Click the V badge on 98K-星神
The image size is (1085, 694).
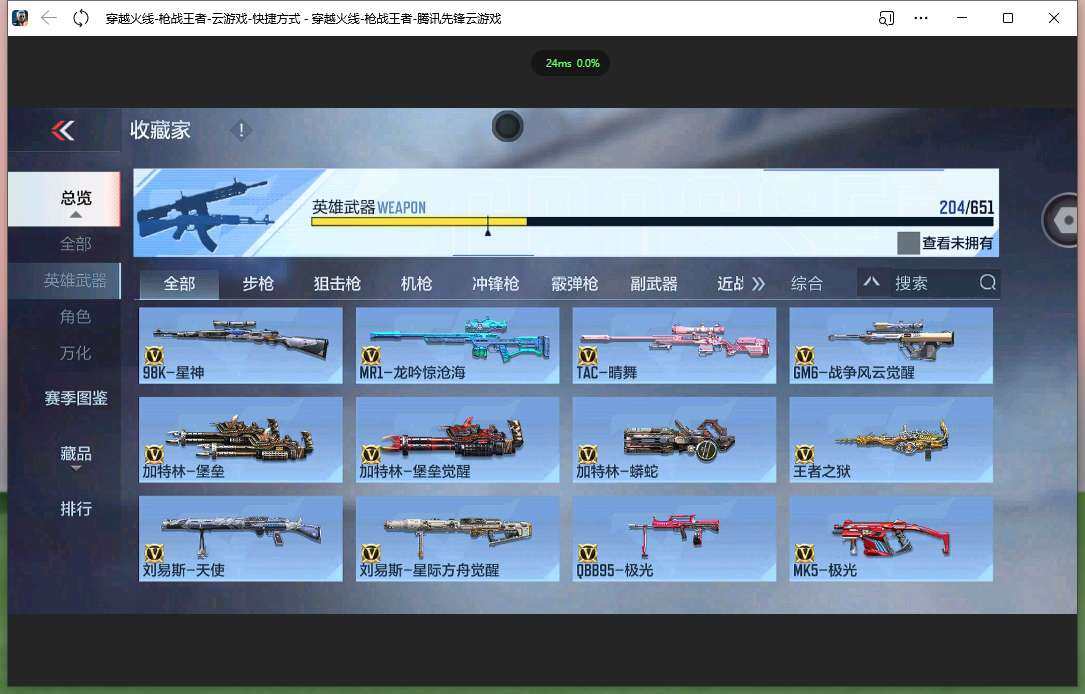[x=154, y=356]
